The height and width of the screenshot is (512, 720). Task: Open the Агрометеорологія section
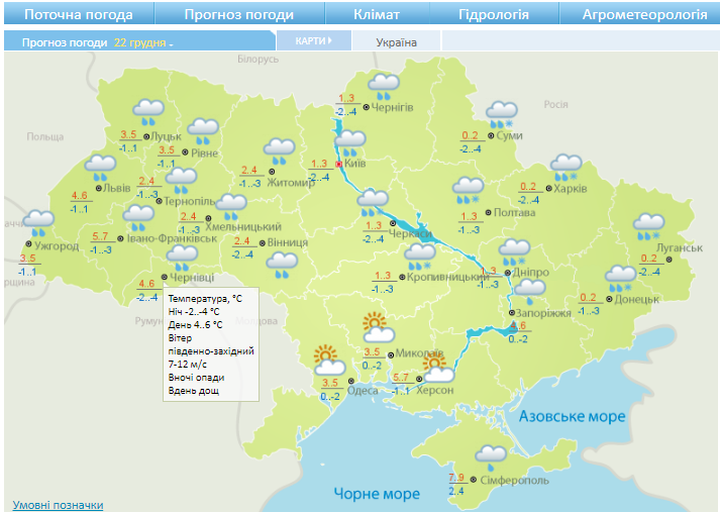pyautogui.click(x=644, y=14)
